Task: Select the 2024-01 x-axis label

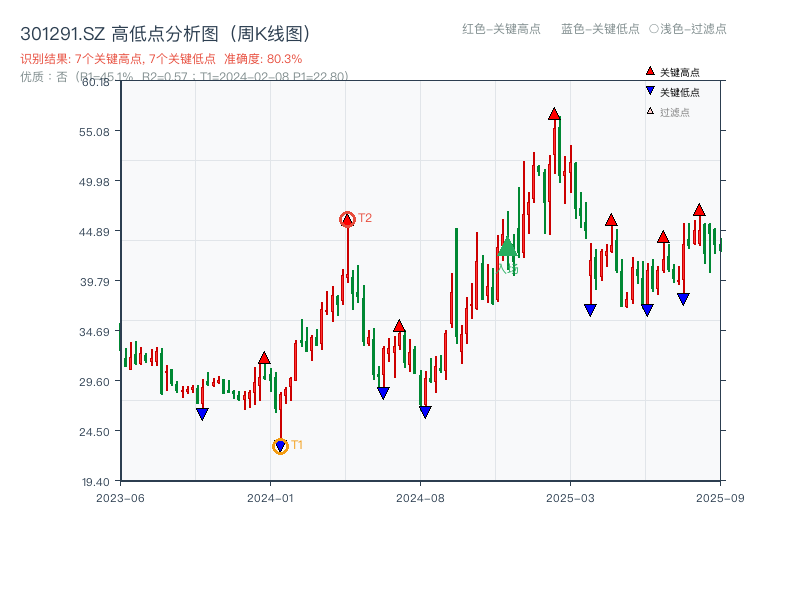Action: pos(272,495)
